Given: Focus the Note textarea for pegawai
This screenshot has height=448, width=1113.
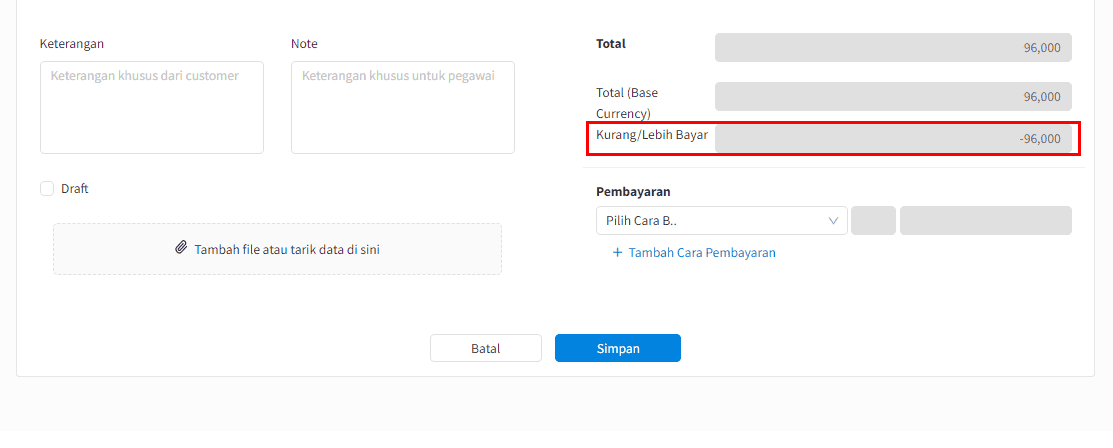Looking at the screenshot, I should click(402, 107).
